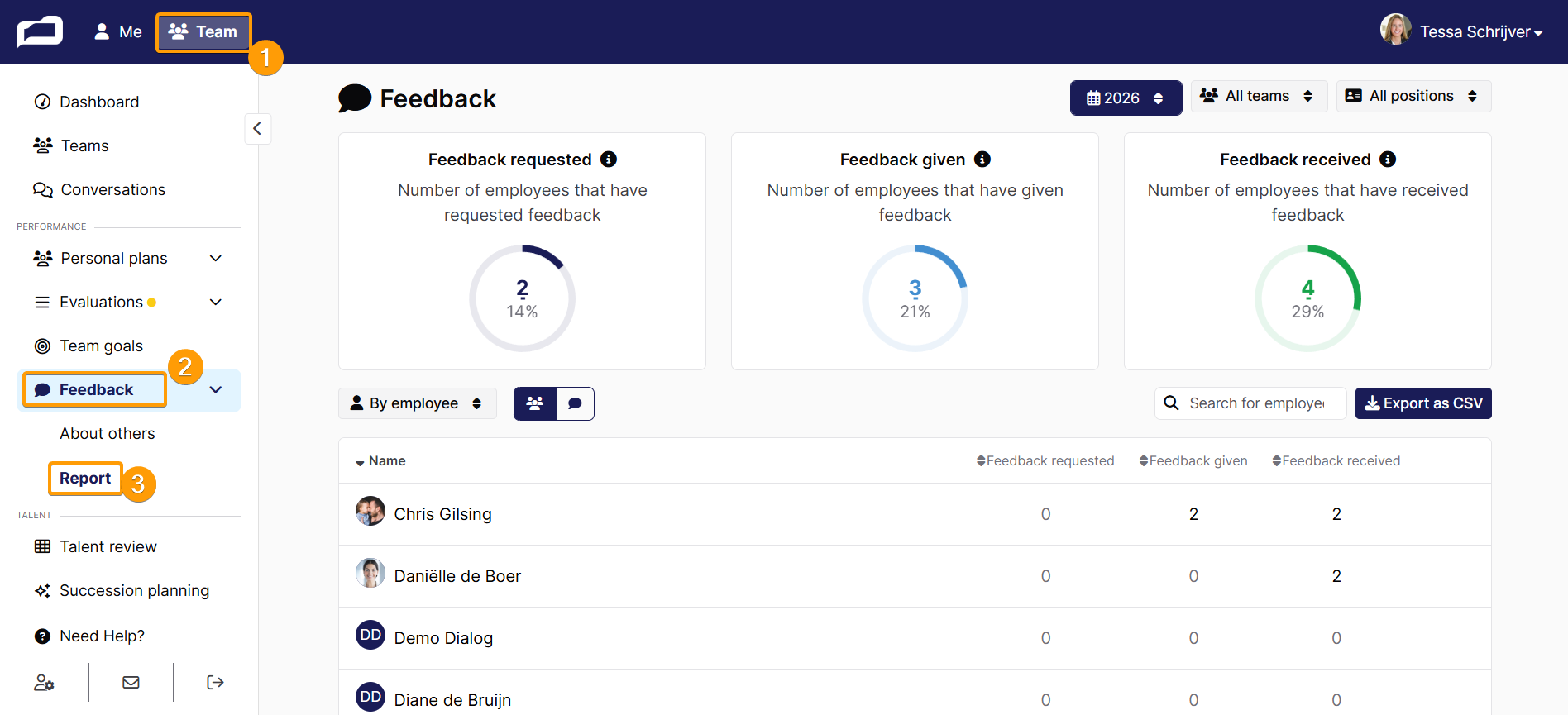Click the info icon beside Feedback requested
This screenshot has width=1568, height=715.
(609, 160)
